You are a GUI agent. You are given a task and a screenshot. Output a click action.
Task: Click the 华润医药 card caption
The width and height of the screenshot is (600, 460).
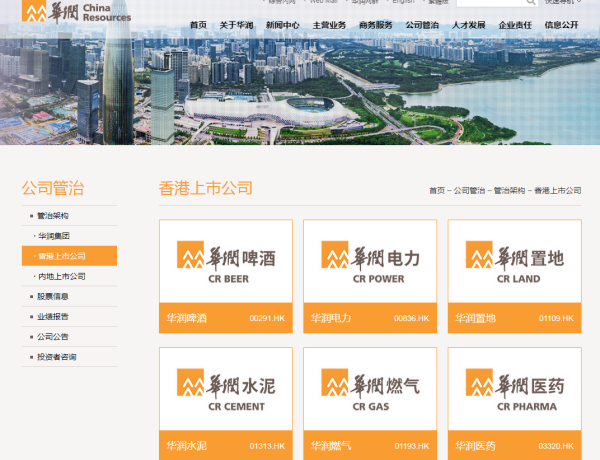point(475,446)
